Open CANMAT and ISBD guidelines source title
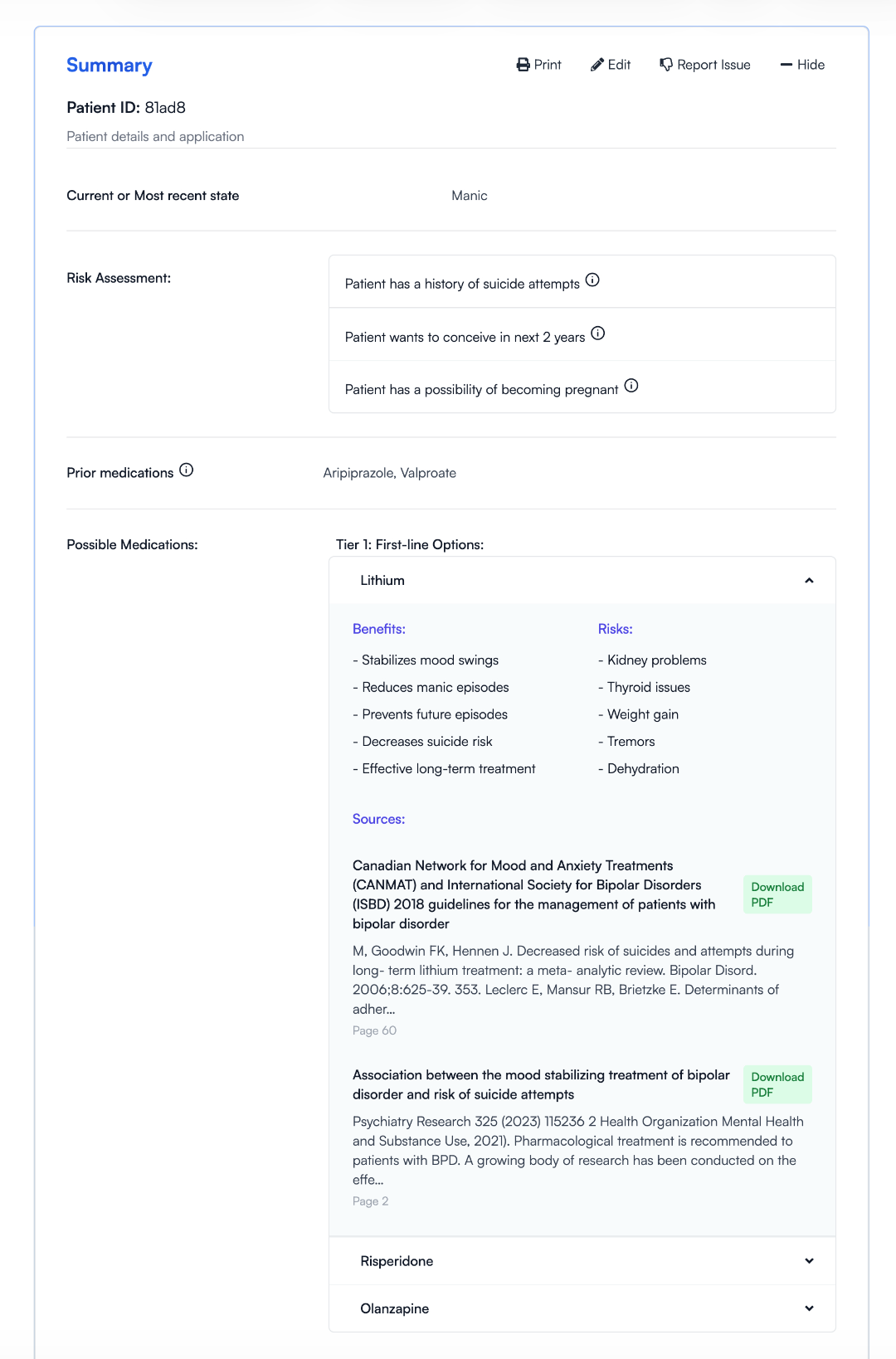The width and height of the screenshot is (896, 1359). tap(534, 894)
